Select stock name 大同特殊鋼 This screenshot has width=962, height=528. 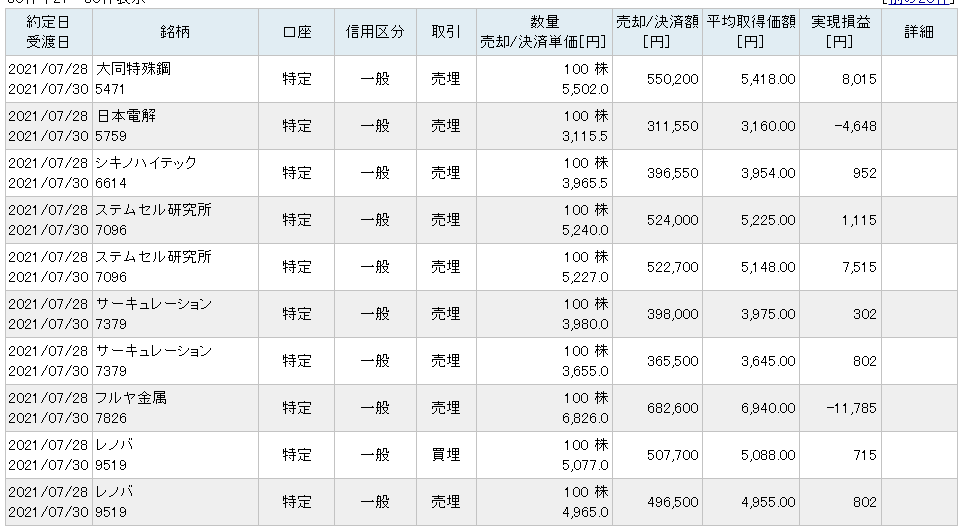(133, 69)
